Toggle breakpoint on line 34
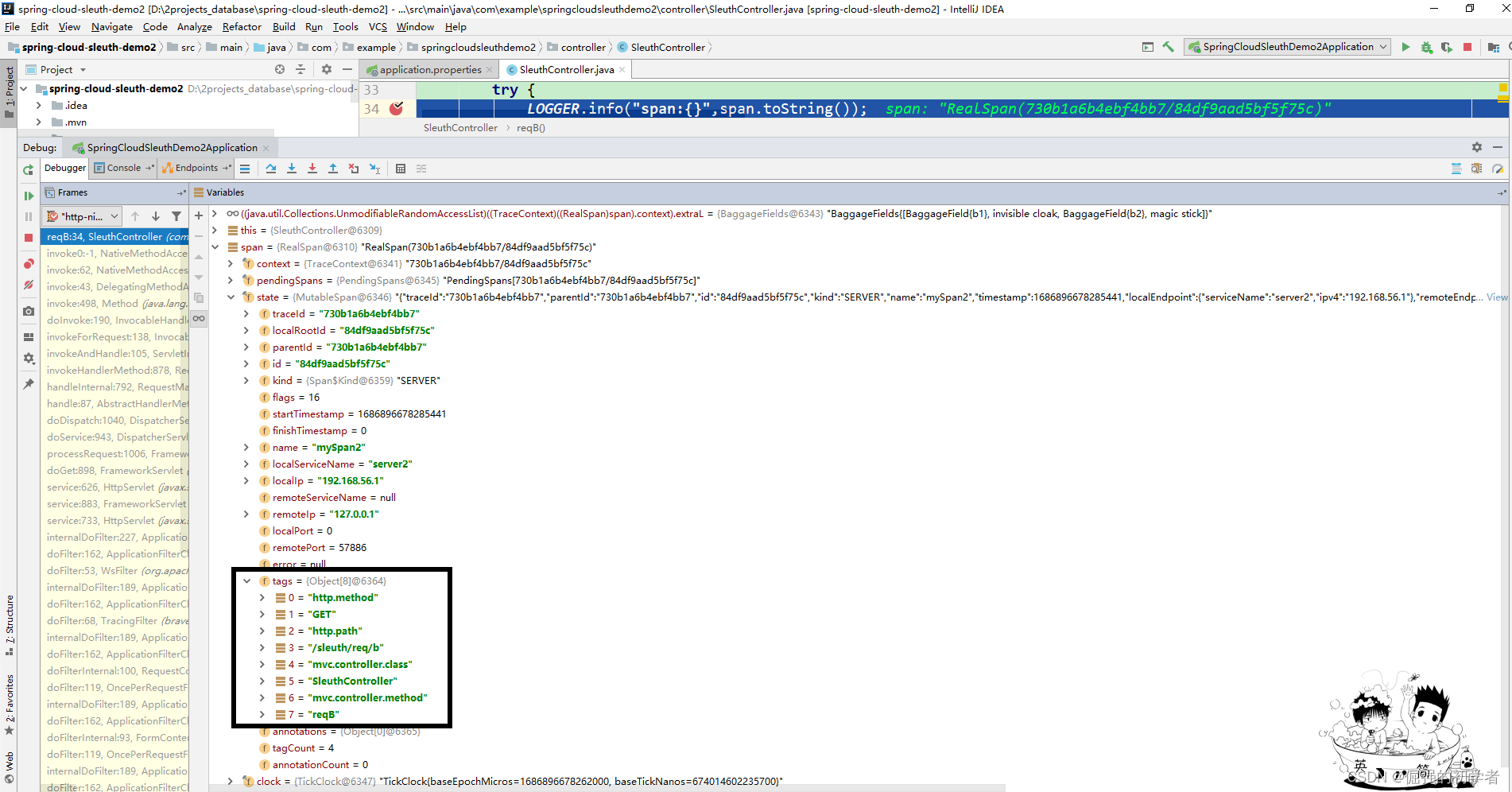Screen dimensions: 1512x792 click(x=397, y=108)
